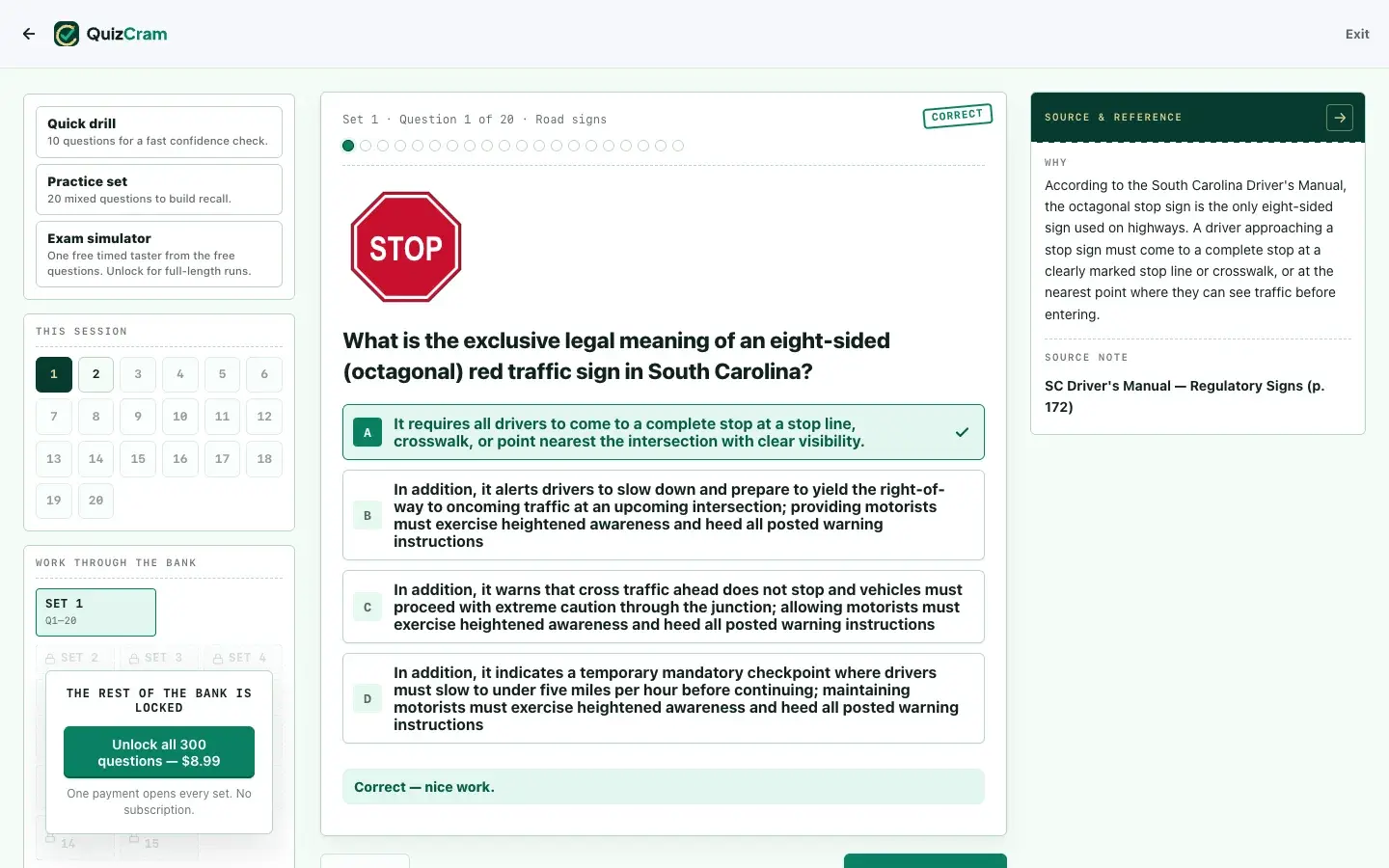Image resolution: width=1389 pixels, height=868 pixels.
Task: Jump to question 10 in session grid
Action: tap(180, 417)
